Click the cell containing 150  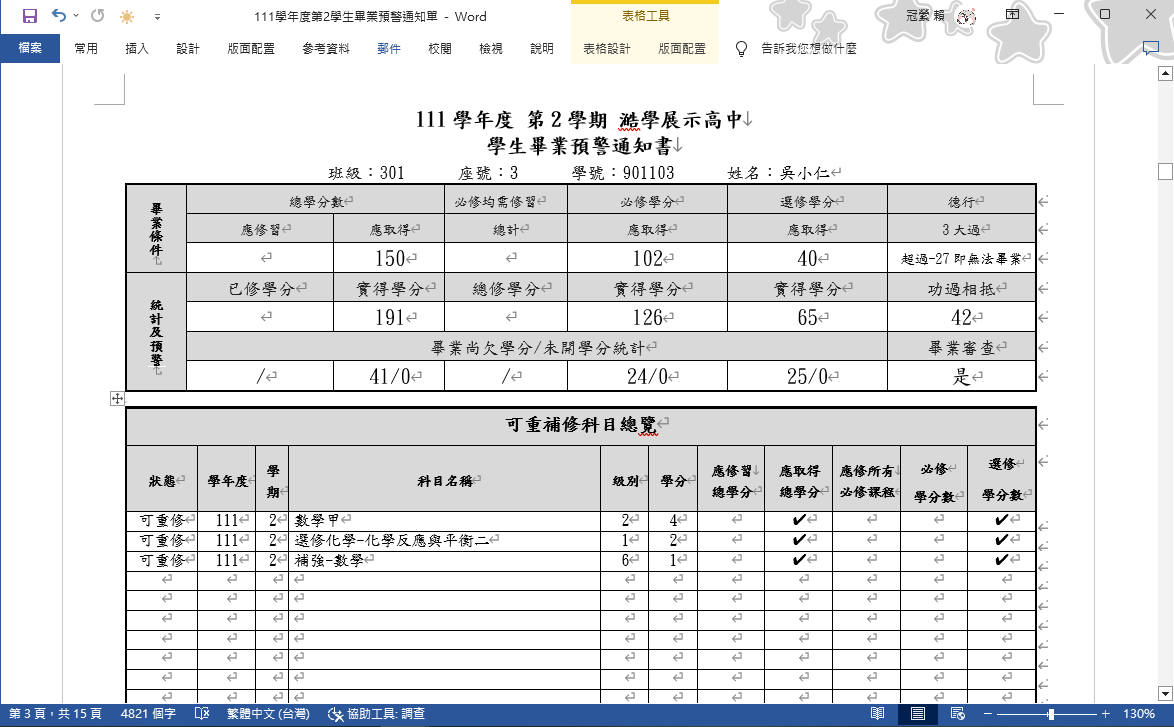click(x=389, y=258)
